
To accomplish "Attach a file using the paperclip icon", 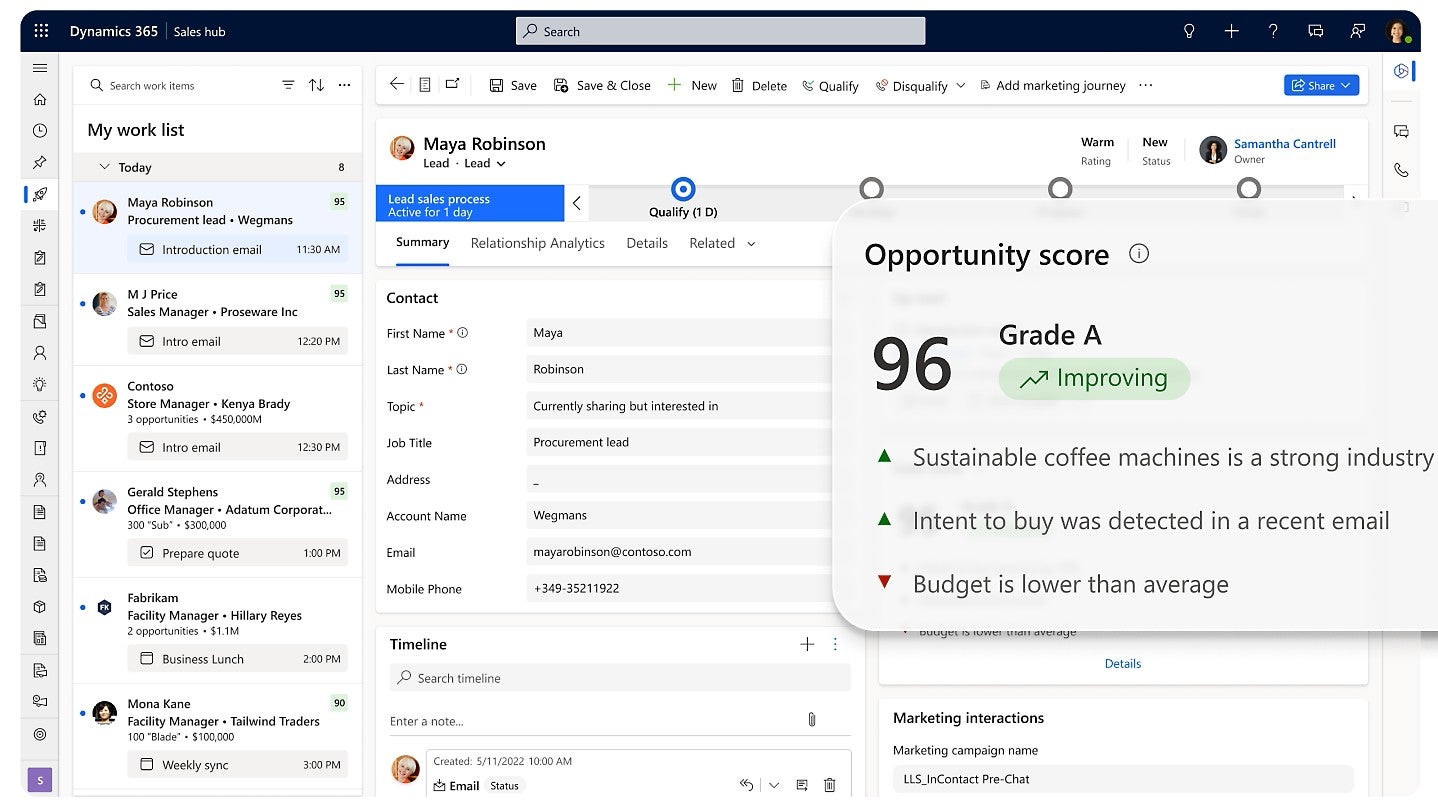I will pyautogui.click(x=812, y=719).
